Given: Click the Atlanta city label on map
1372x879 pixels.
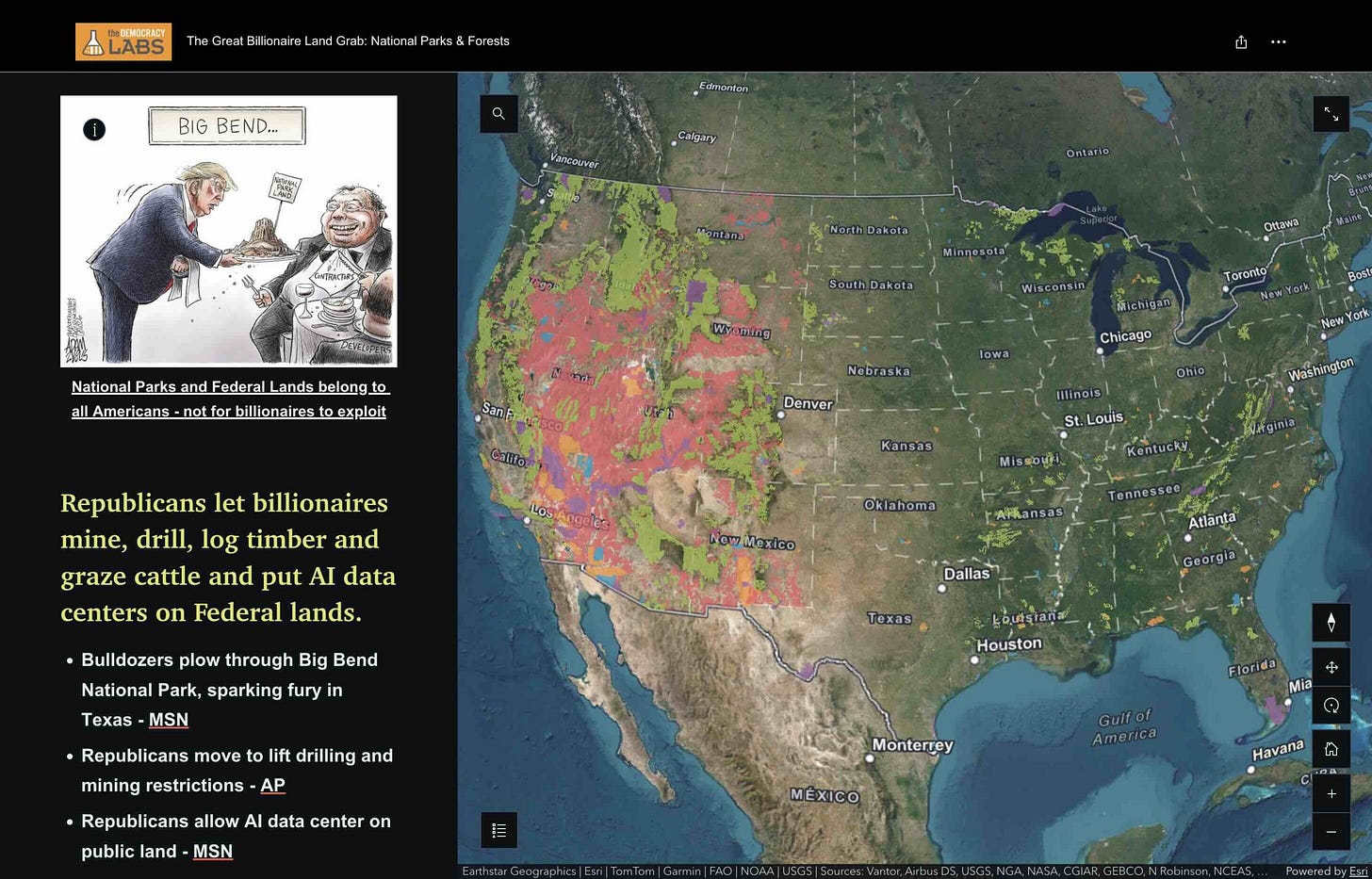Looking at the screenshot, I should (1212, 520).
